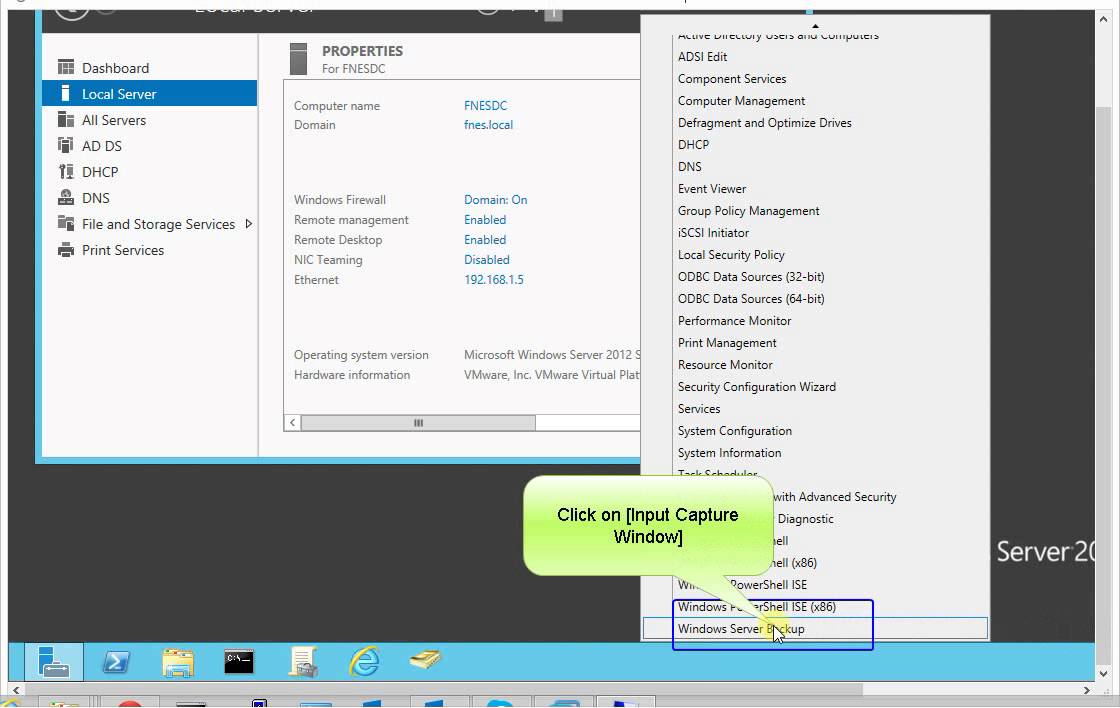Click the Tools menu scroll-up arrow
This screenshot has width=1120, height=708.
pos(815,26)
